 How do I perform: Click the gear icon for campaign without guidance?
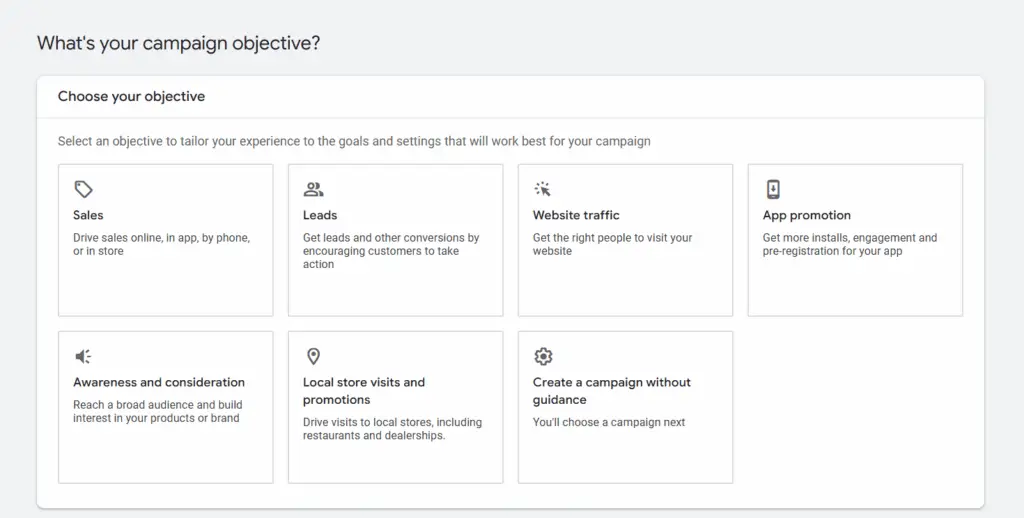coord(543,356)
